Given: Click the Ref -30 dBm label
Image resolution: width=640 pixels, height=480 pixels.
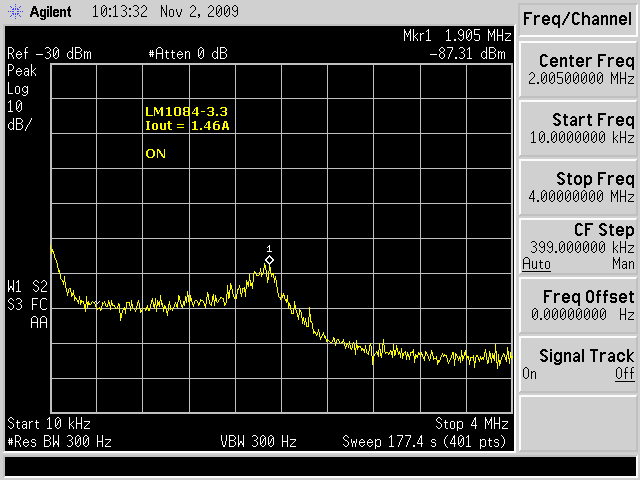Looking at the screenshot, I should (49, 54).
